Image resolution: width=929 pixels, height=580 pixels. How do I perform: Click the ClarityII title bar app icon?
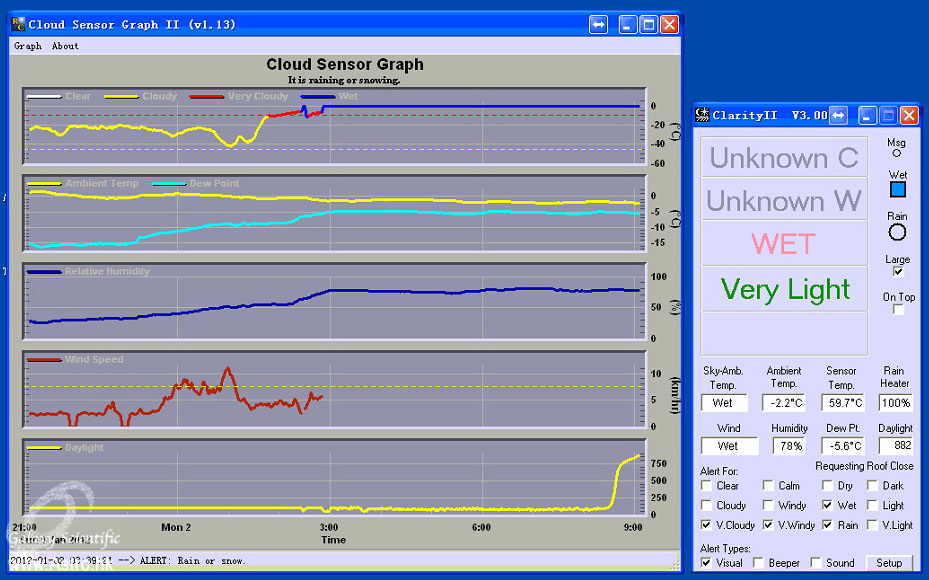pos(703,115)
